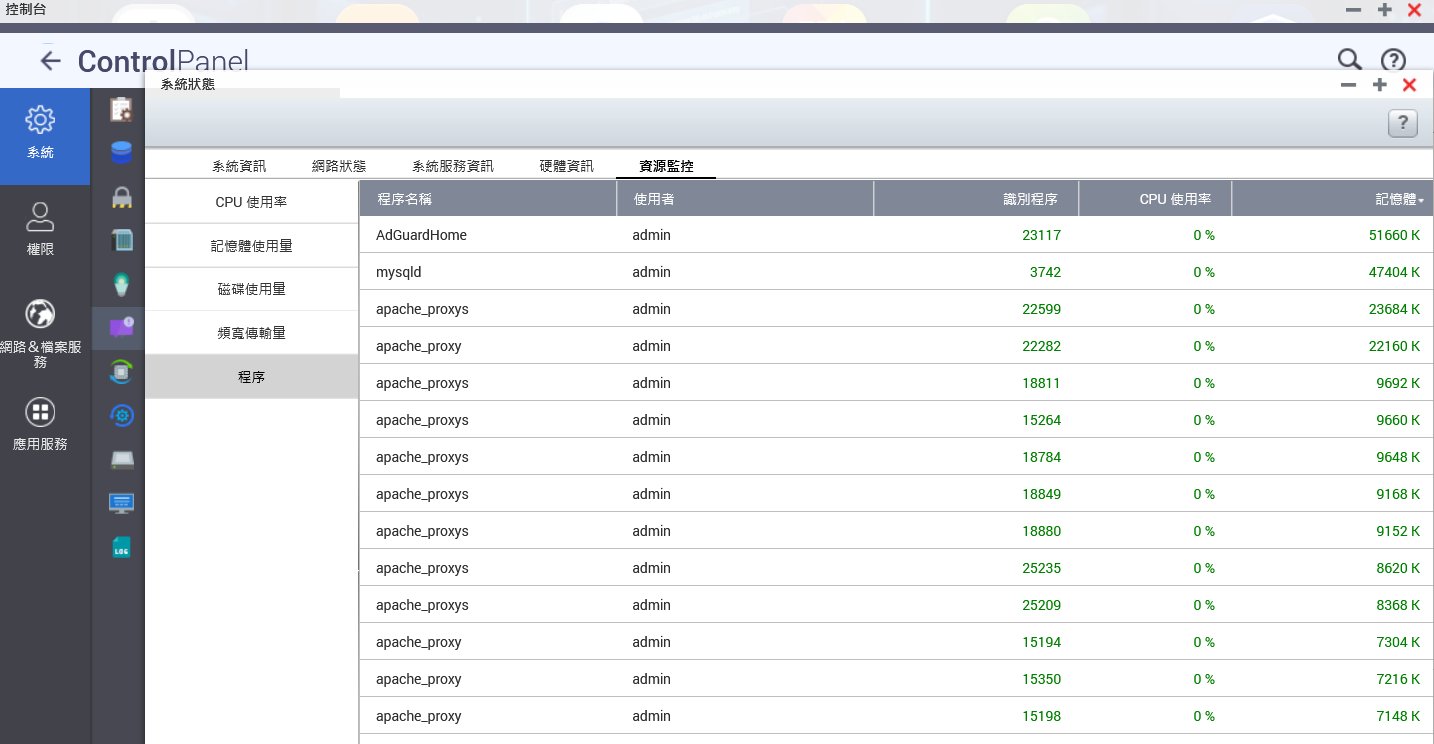This screenshot has height=744, width=1434.
Task: Open the 系統 gear section in sidebar
Action: click(x=40, y=134)
